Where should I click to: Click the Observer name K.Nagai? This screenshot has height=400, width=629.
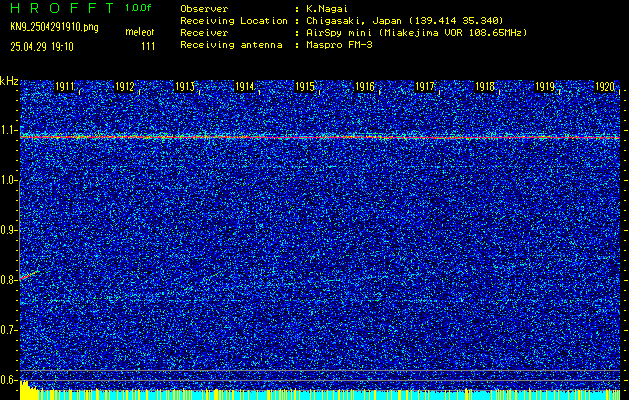pyautogui.click(x=327, y=9)
